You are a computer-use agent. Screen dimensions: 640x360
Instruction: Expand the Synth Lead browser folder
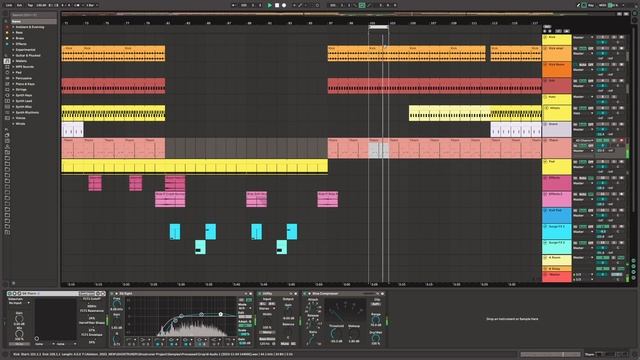click(13, 101)
